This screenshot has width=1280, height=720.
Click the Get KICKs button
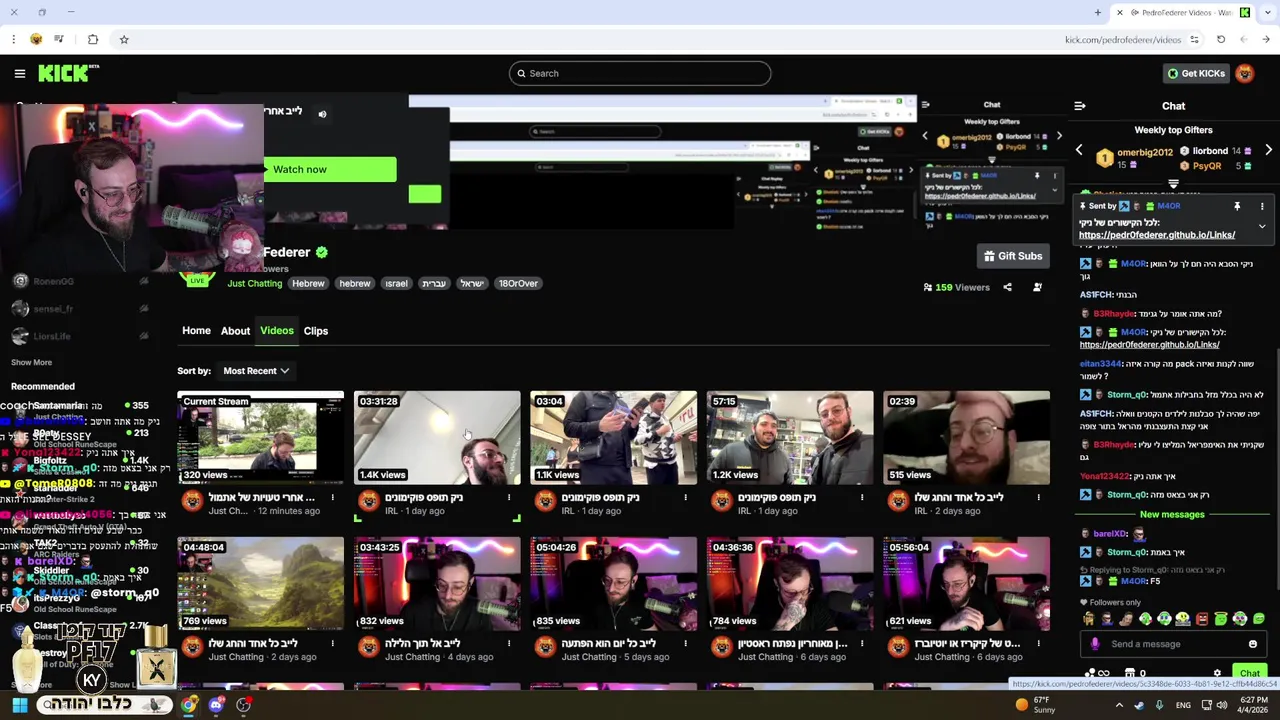pos(1196,73)
